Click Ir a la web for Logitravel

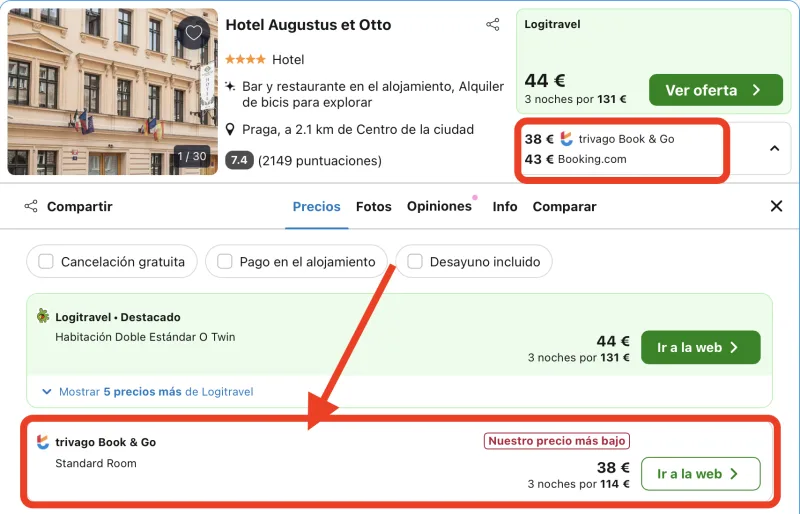pos(701,348)
